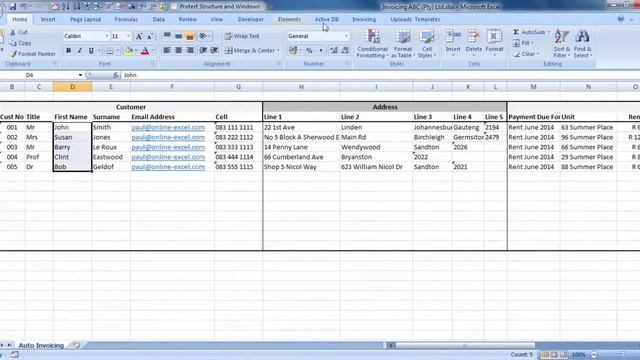Click the Insert Function fx icon
This screenshot has height=360, width=640.
tap(116, 75)
